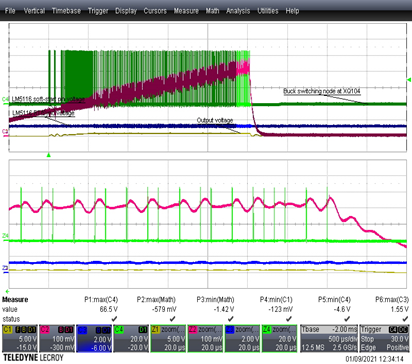Open the Z2 zoom descriptor box
The height and width of the screenshot is (364, 412).
pyautogui.click(x=205, y=339)
